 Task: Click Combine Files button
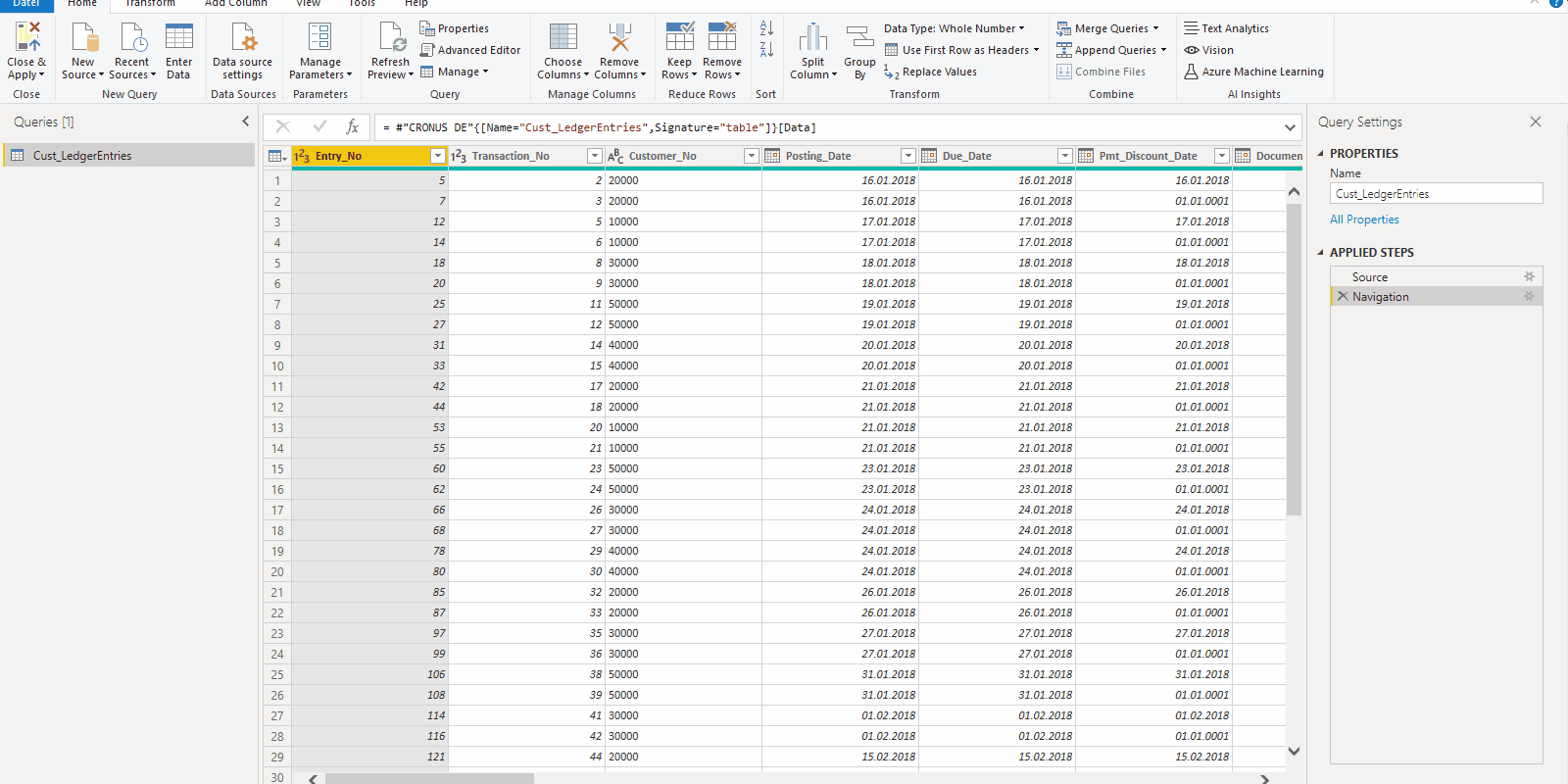point(1101,72)
